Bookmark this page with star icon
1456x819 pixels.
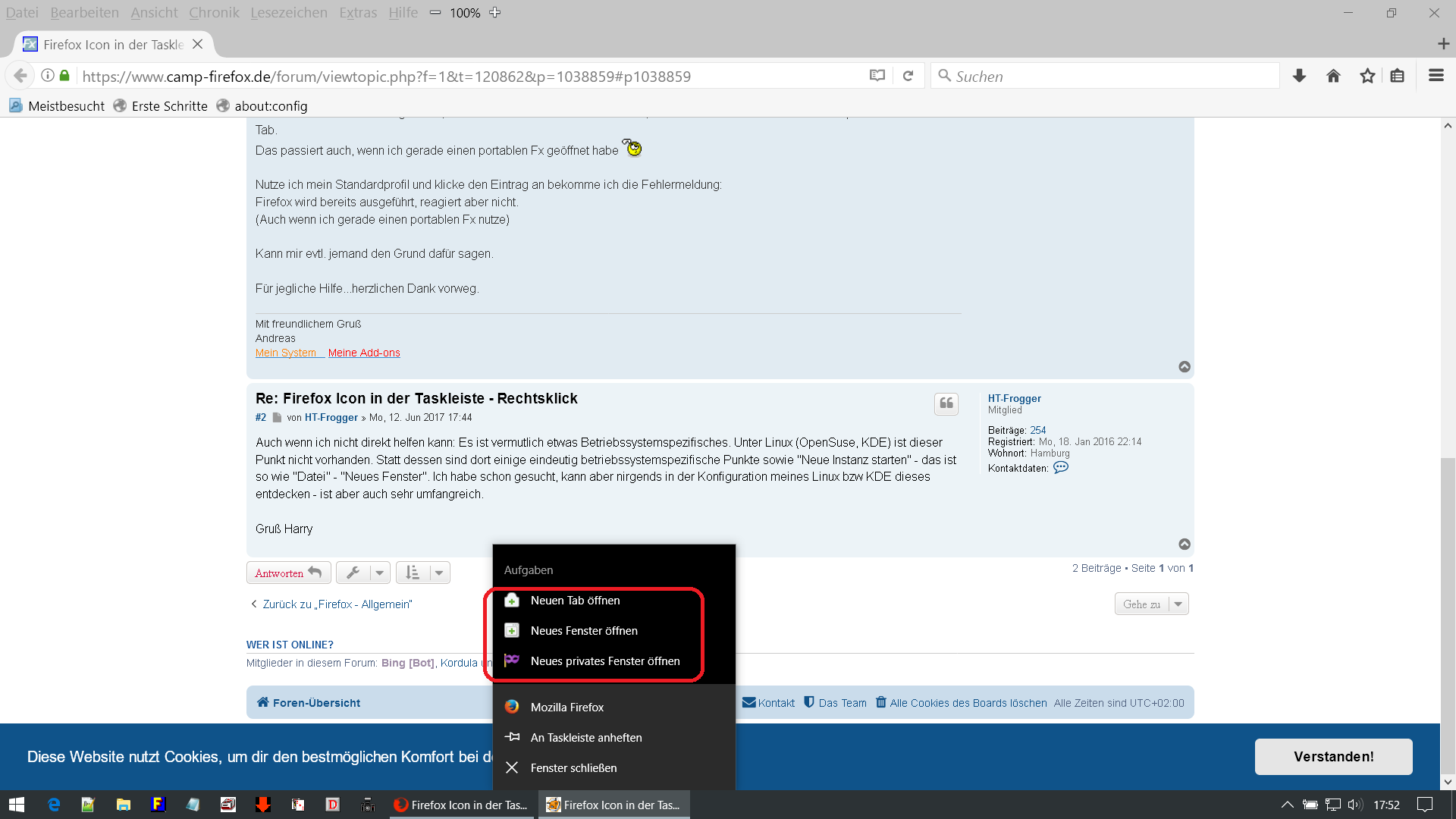tap(1367, 76)
